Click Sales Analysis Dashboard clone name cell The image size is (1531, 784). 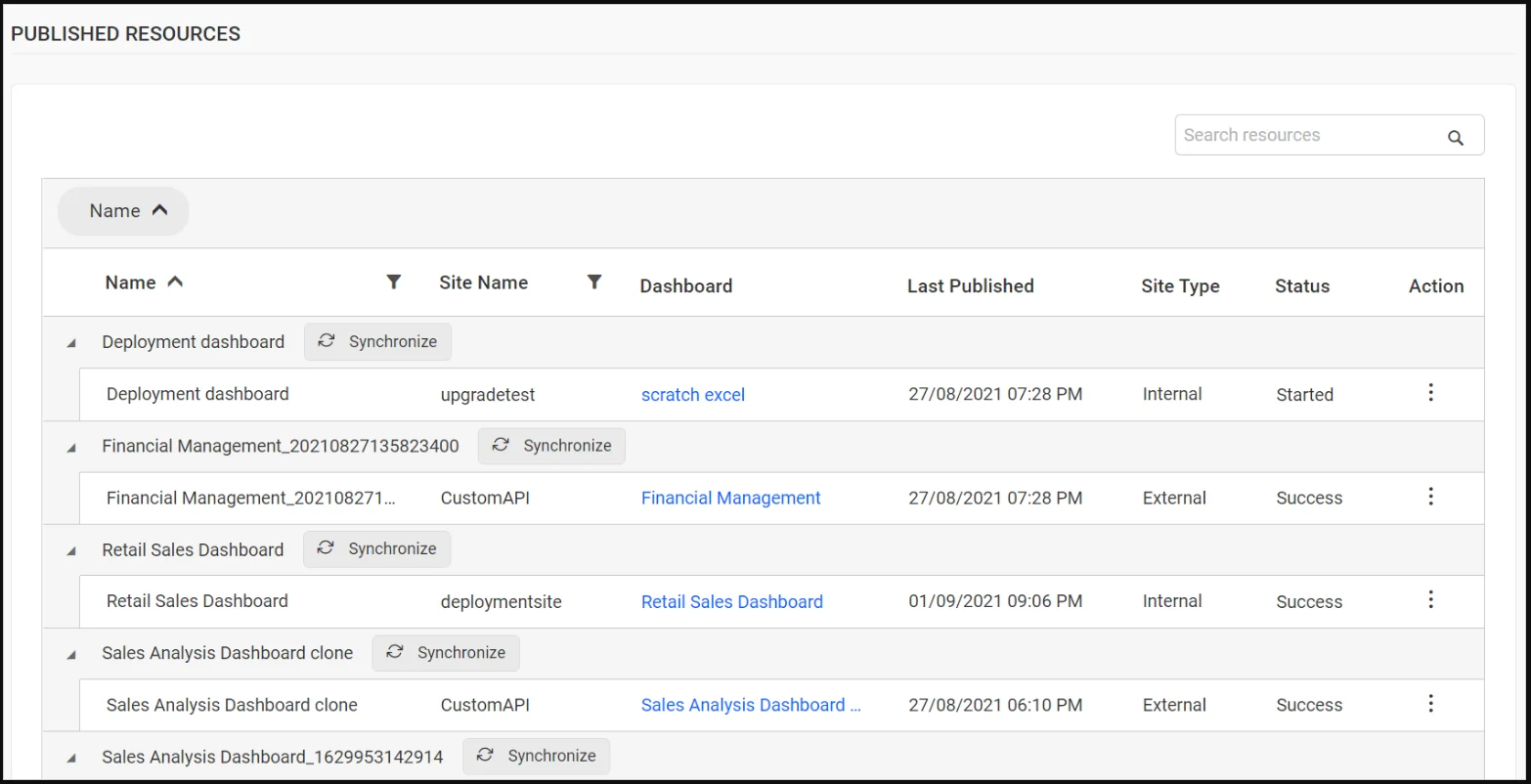click(232, 705)
